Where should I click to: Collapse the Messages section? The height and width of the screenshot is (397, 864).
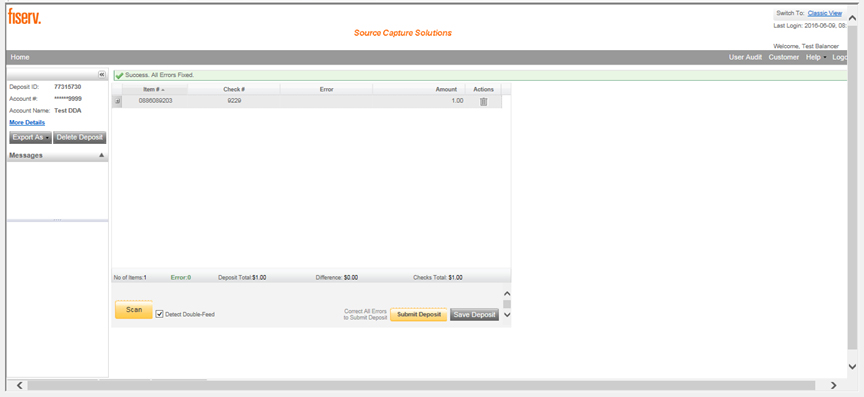pyautogui.click(x=101, y=155)
